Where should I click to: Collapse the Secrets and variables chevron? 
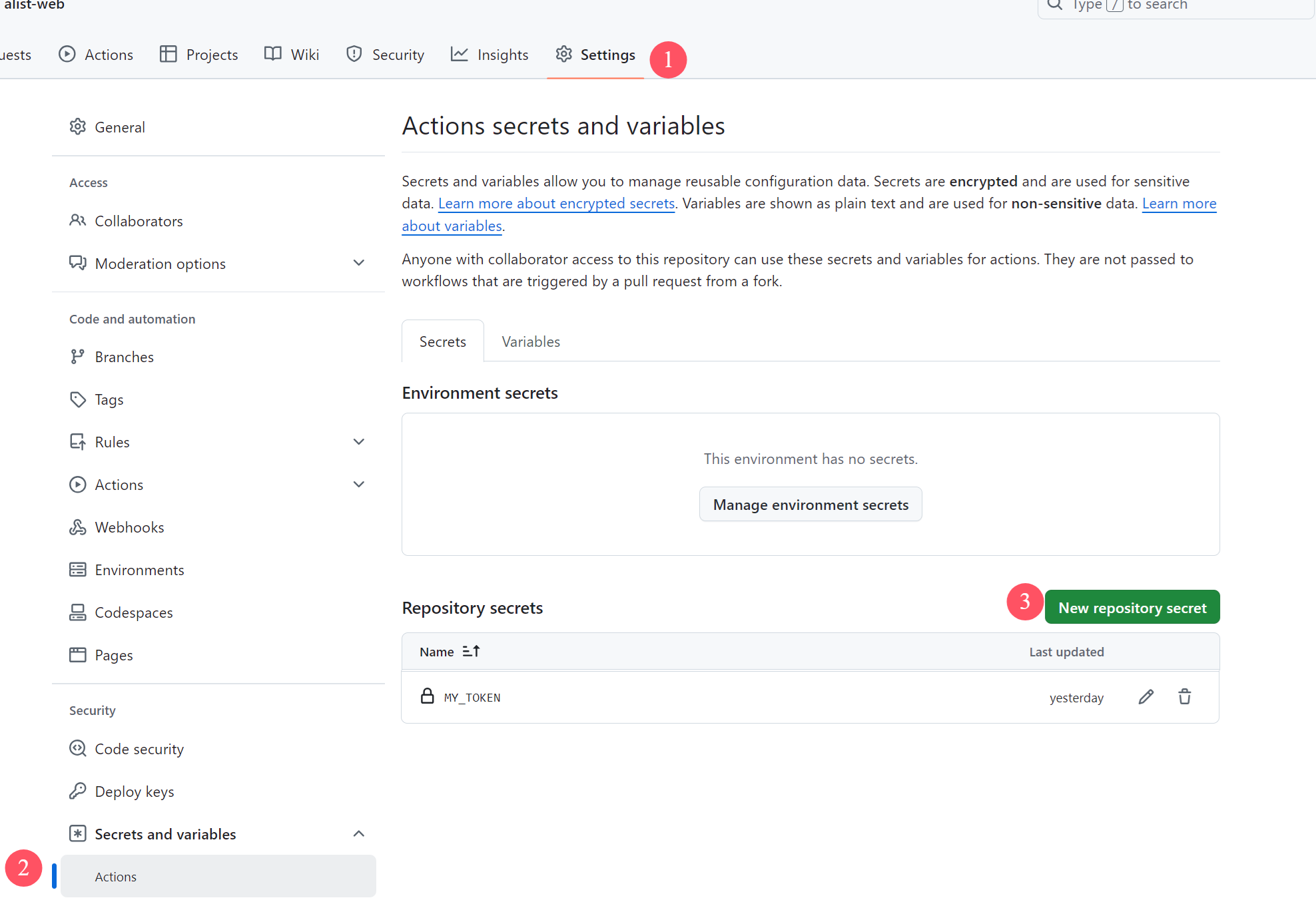coord(359,833)
